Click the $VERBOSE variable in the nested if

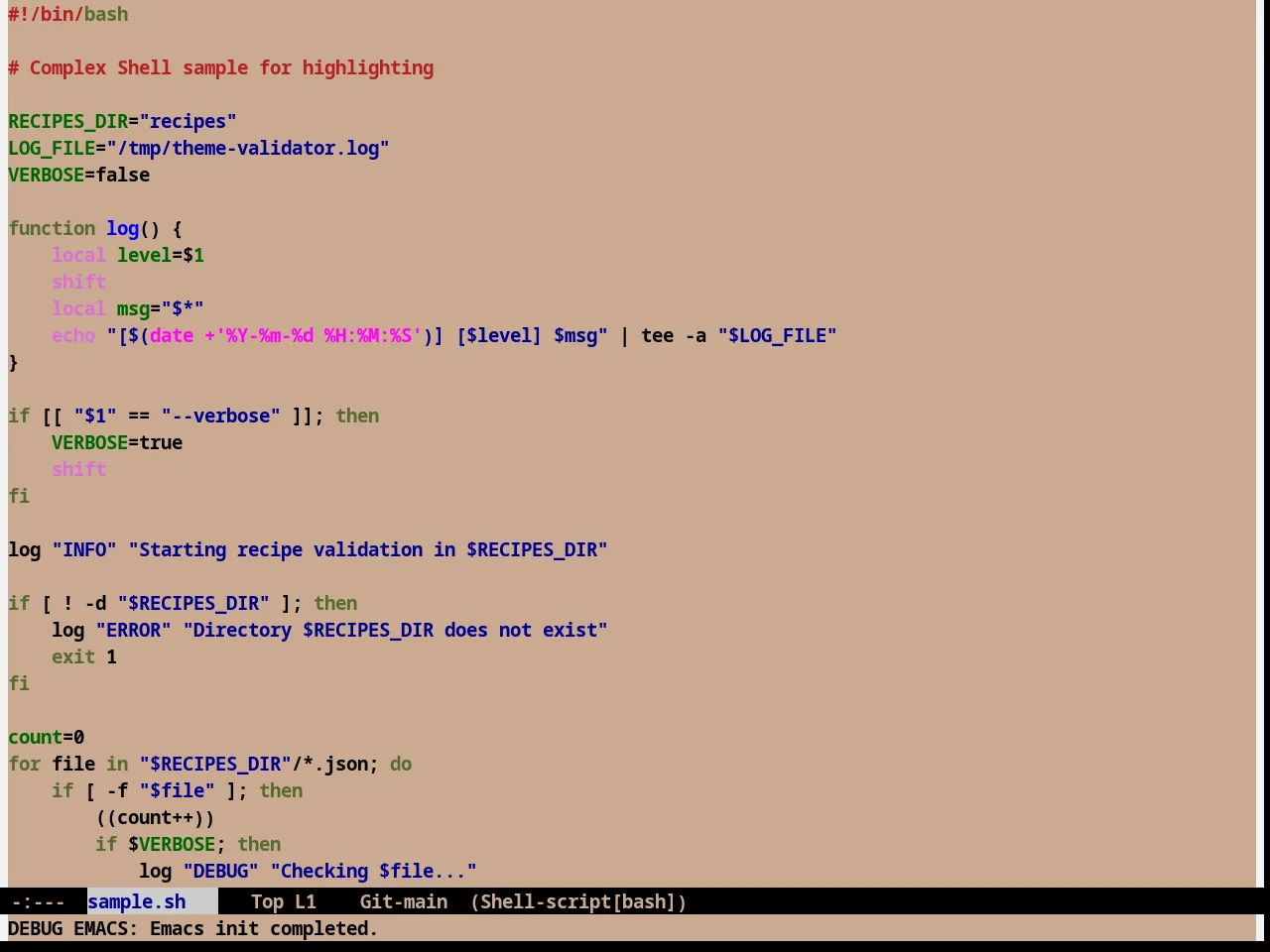[172, 844]
